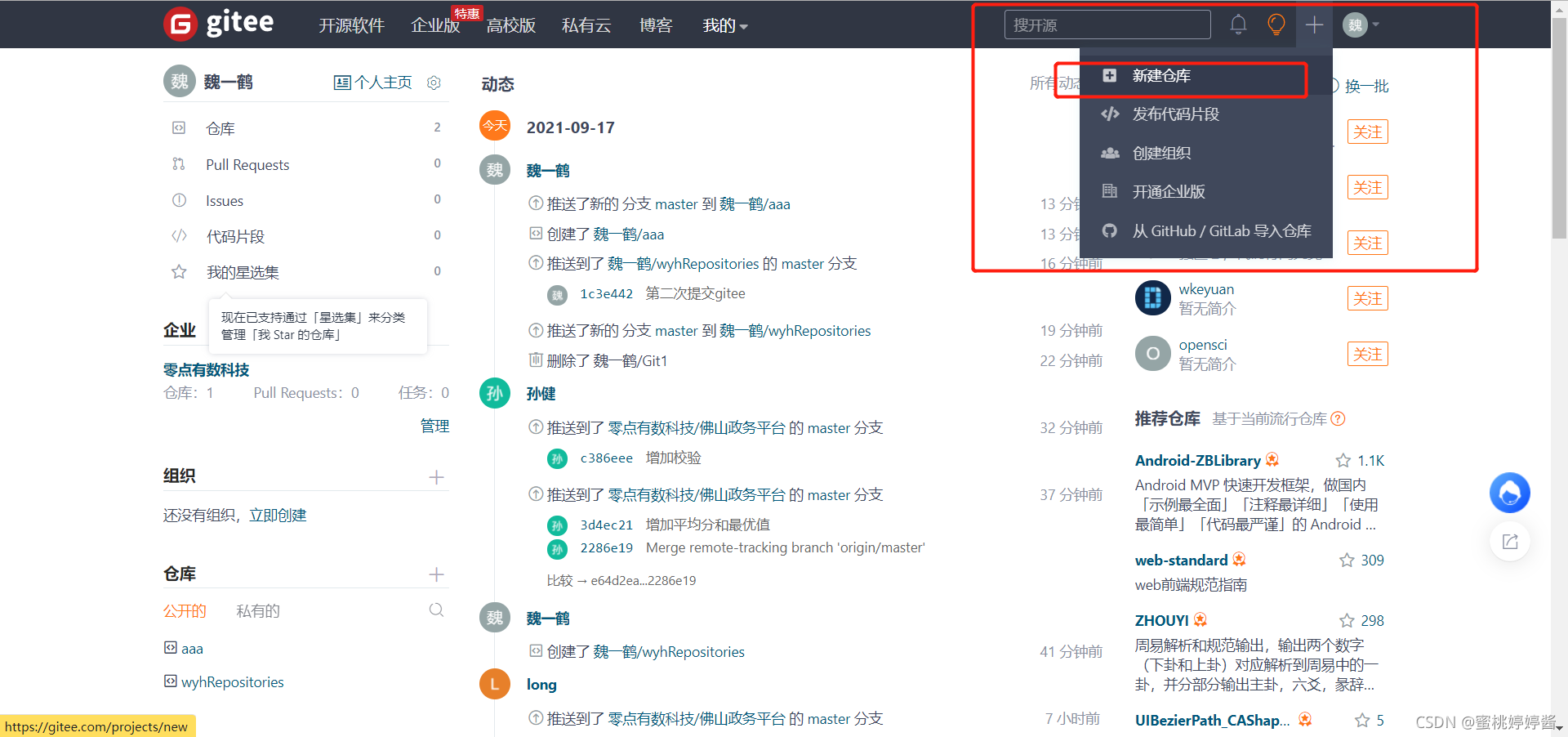Click the 孙健 user name in feed

pyautogui.click(x=541, y=394)
